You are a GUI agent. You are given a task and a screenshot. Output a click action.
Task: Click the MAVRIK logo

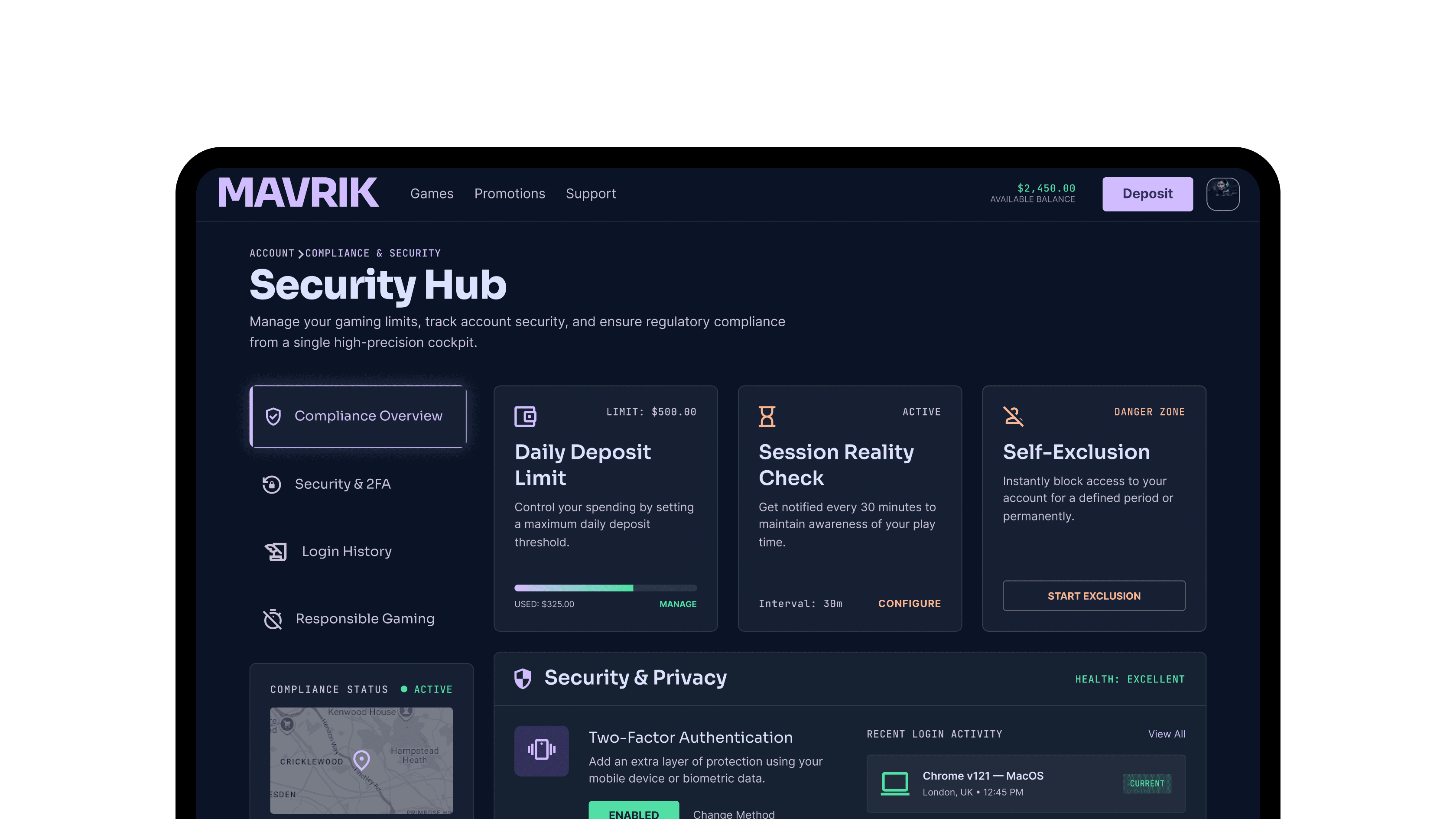(x=299, y=193)
